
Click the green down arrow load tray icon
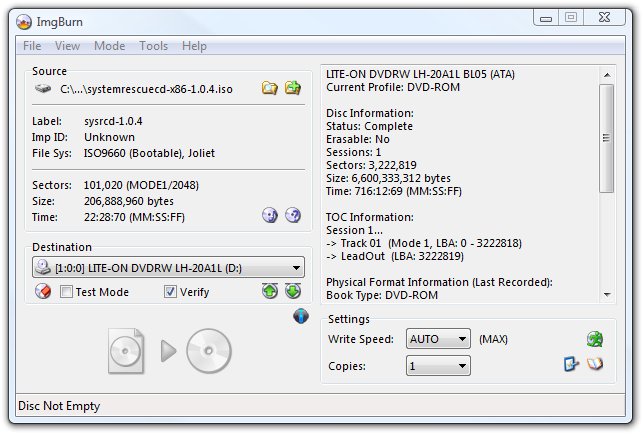click(293, 291)
